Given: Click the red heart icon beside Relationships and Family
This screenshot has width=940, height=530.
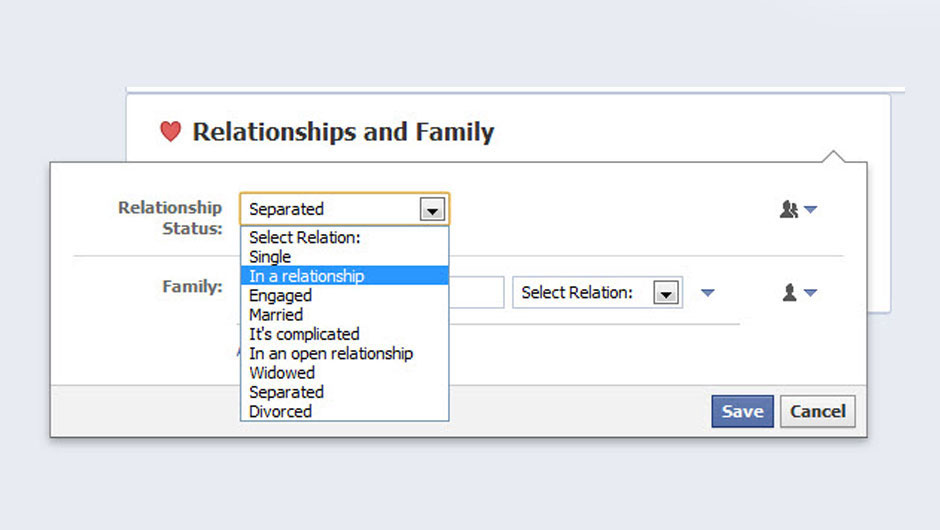Looking at the screenshot, I should pos(171,131).
